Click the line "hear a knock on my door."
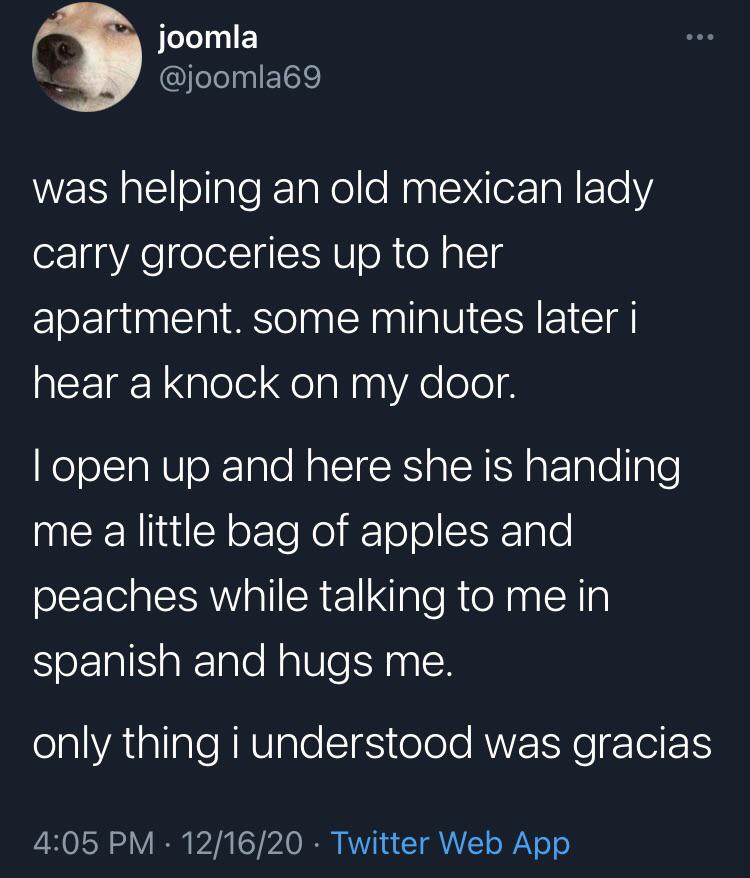Screen dimensions: 750x878 coord(273,384)
